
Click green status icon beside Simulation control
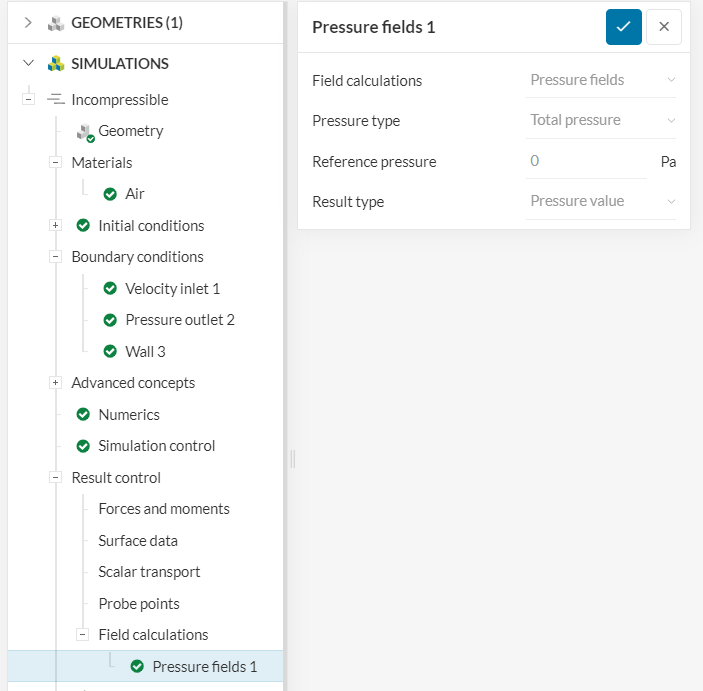(x=83, y=446)
